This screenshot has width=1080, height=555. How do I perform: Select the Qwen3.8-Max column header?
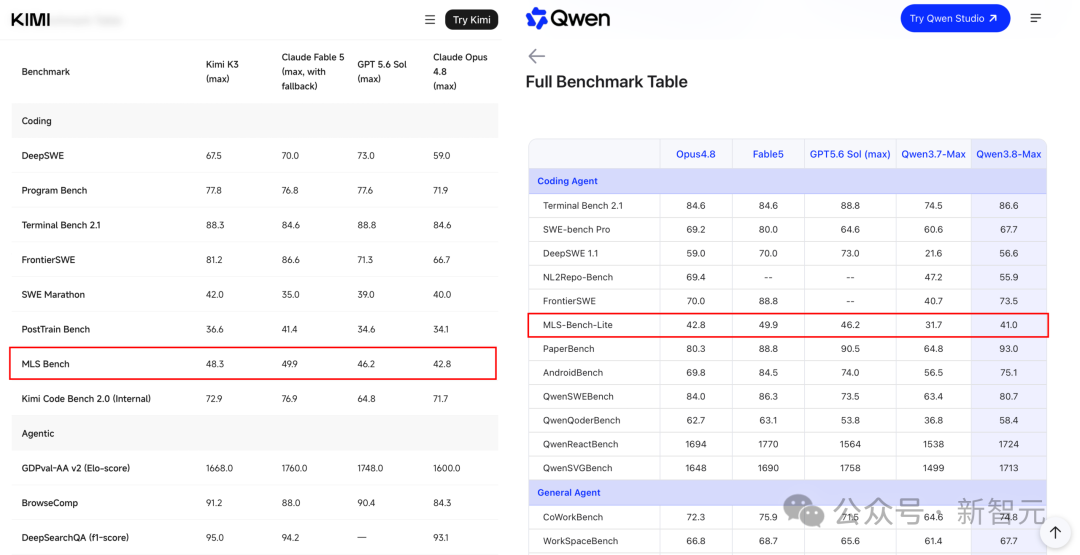[1008, 154]
